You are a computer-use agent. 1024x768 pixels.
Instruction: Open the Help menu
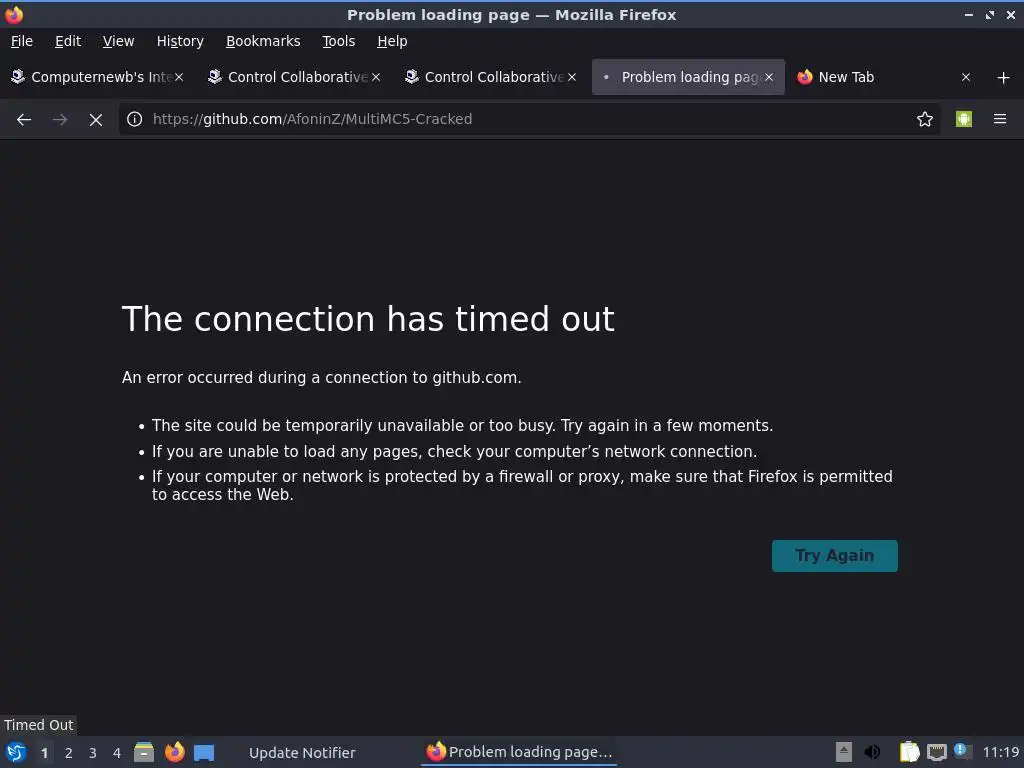click(x=392, y=41)
